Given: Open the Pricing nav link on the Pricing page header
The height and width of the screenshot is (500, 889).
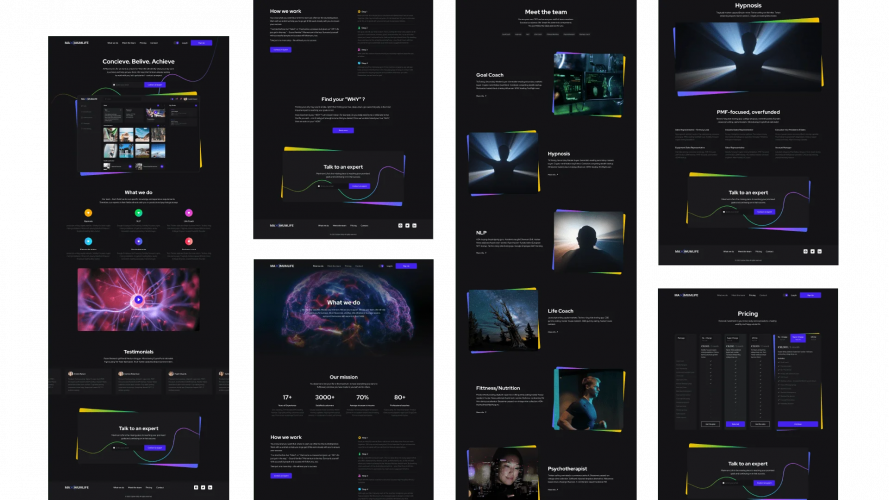Looking at the screenshot, I should [752, 295].
